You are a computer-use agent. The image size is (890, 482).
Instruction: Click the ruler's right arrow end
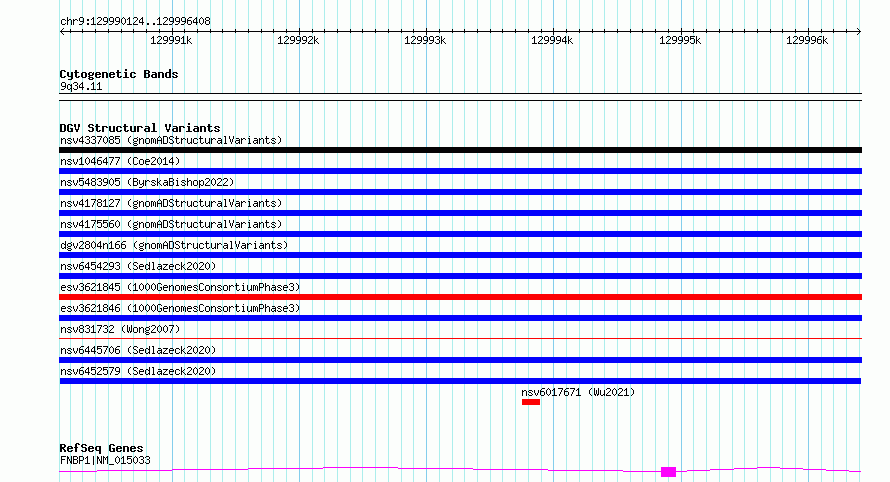859,31
